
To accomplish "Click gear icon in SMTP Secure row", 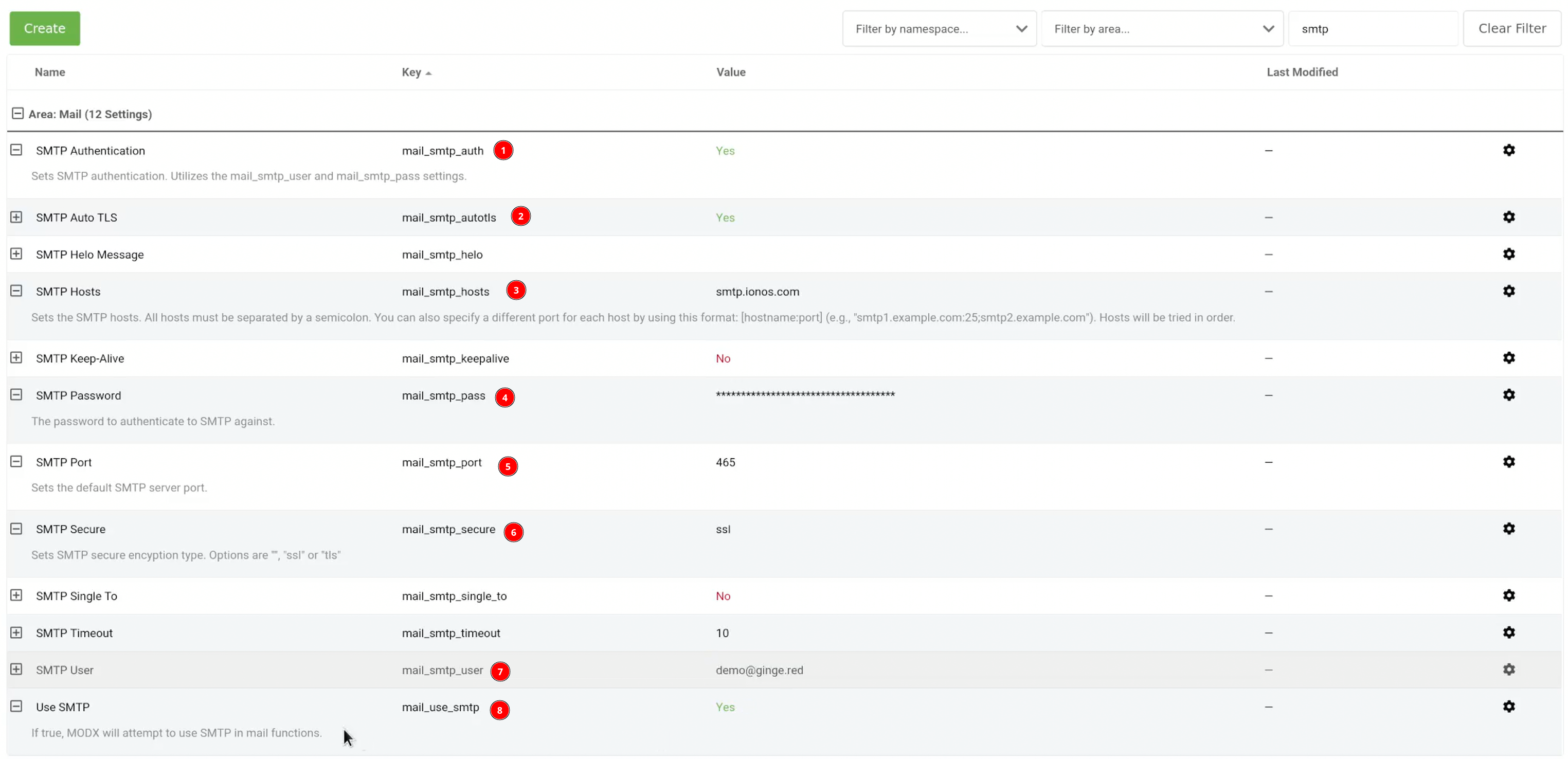I will coord(1508,529).
